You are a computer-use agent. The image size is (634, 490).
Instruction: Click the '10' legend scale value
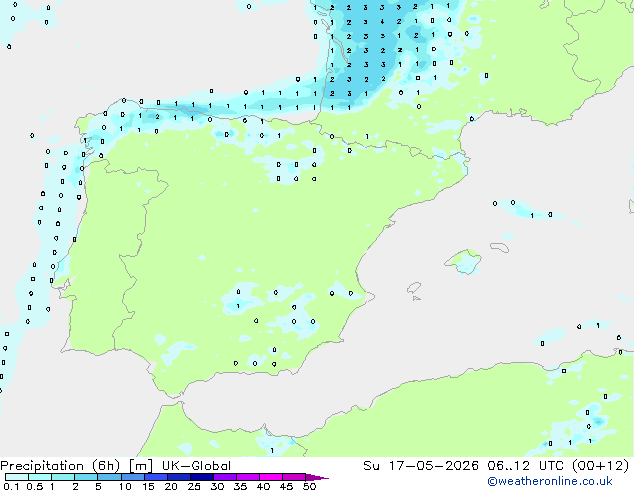pyautogui.click(x=125, y=486)
